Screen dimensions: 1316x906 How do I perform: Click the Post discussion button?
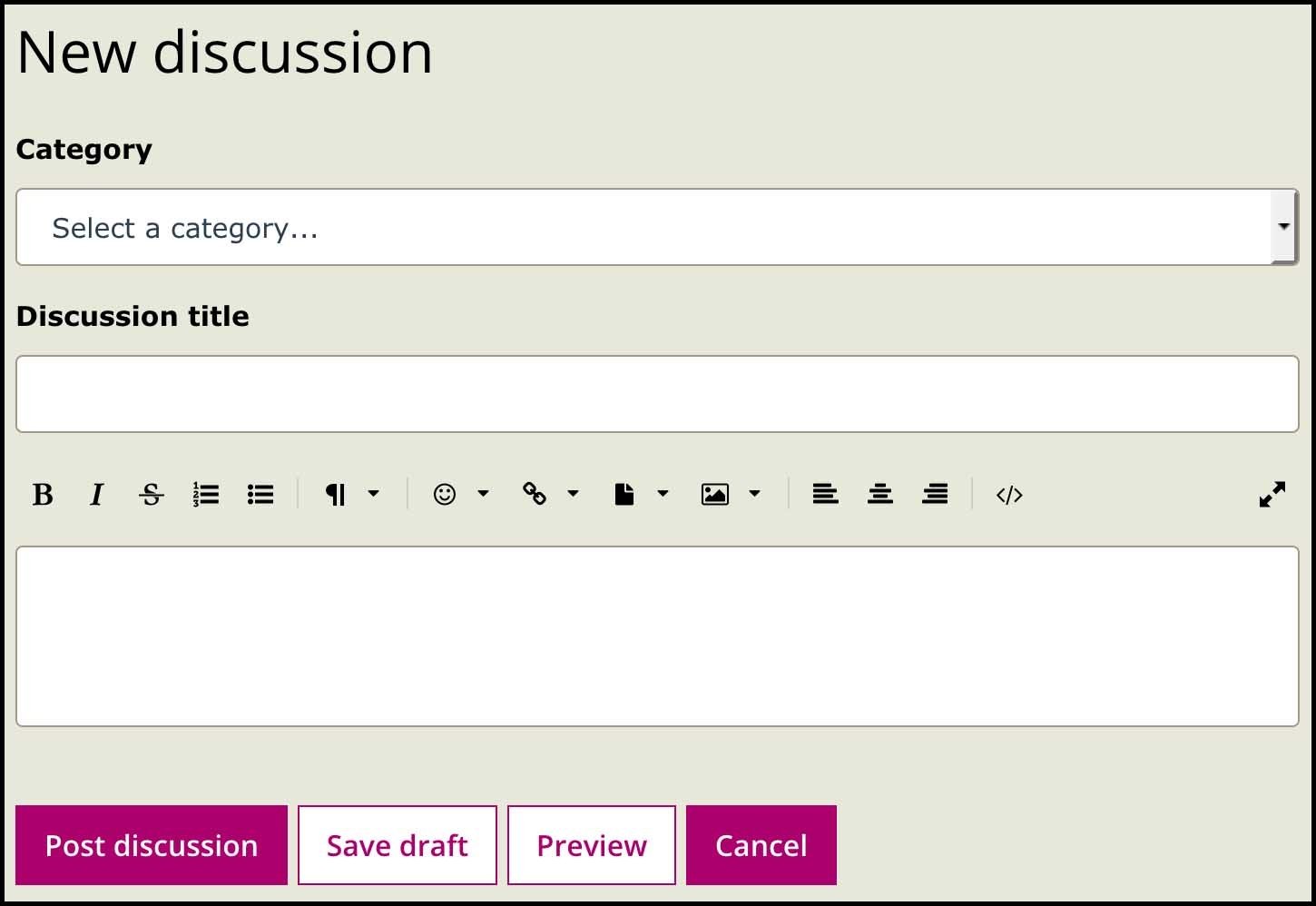(x=152, y=845)
